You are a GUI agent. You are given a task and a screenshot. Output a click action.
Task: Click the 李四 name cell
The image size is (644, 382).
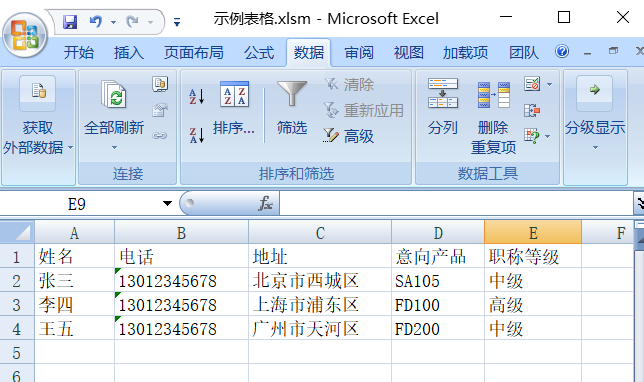click(74, 304)
